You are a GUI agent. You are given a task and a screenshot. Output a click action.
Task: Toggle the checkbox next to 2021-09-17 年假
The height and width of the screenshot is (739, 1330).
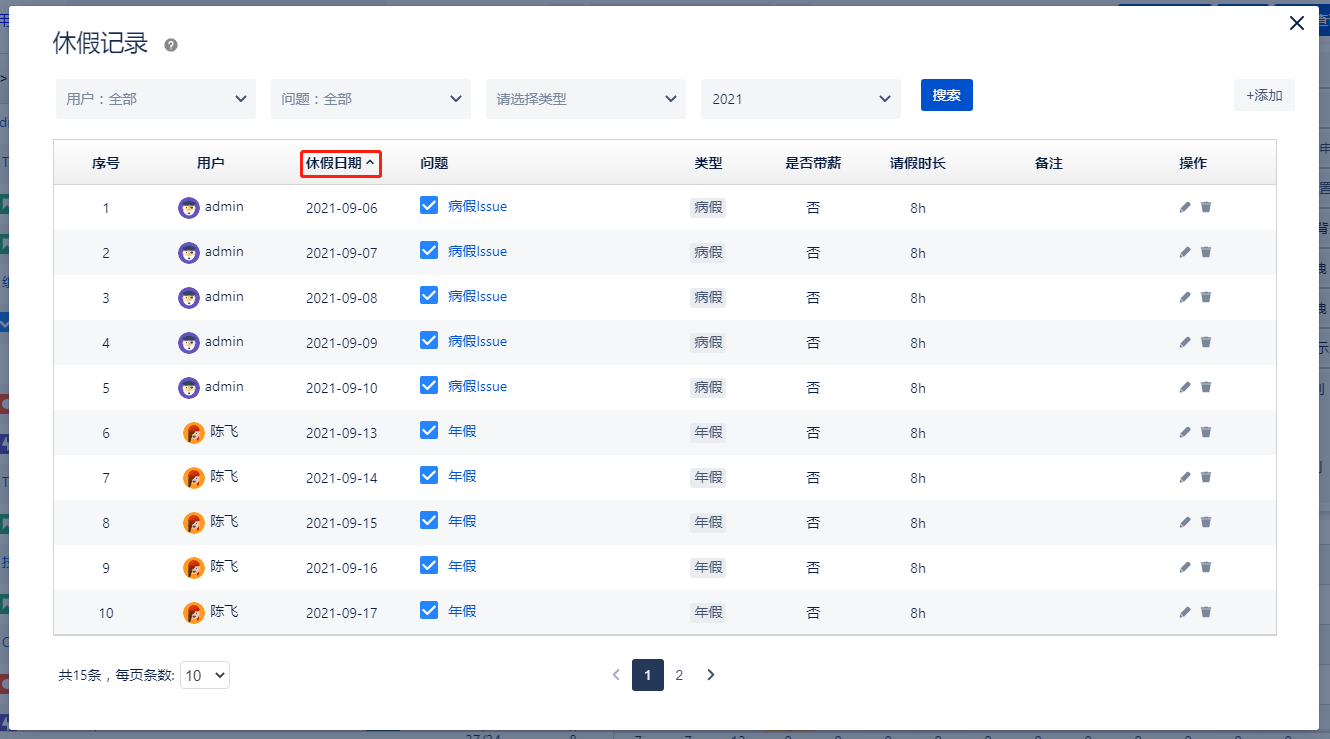(429, 610)
